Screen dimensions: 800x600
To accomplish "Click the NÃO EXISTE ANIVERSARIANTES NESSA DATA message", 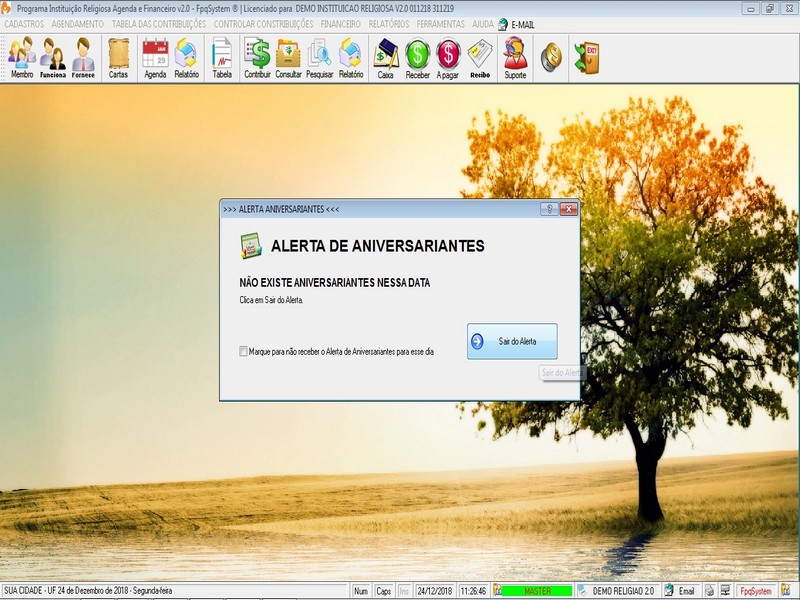I will tap(335, 283).
